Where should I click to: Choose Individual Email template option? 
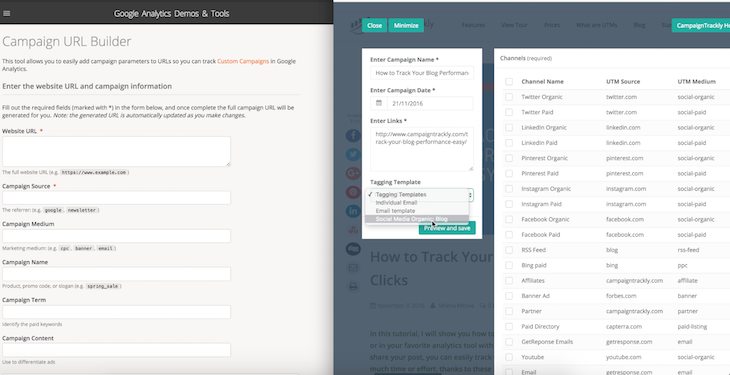tap(416, 203)
